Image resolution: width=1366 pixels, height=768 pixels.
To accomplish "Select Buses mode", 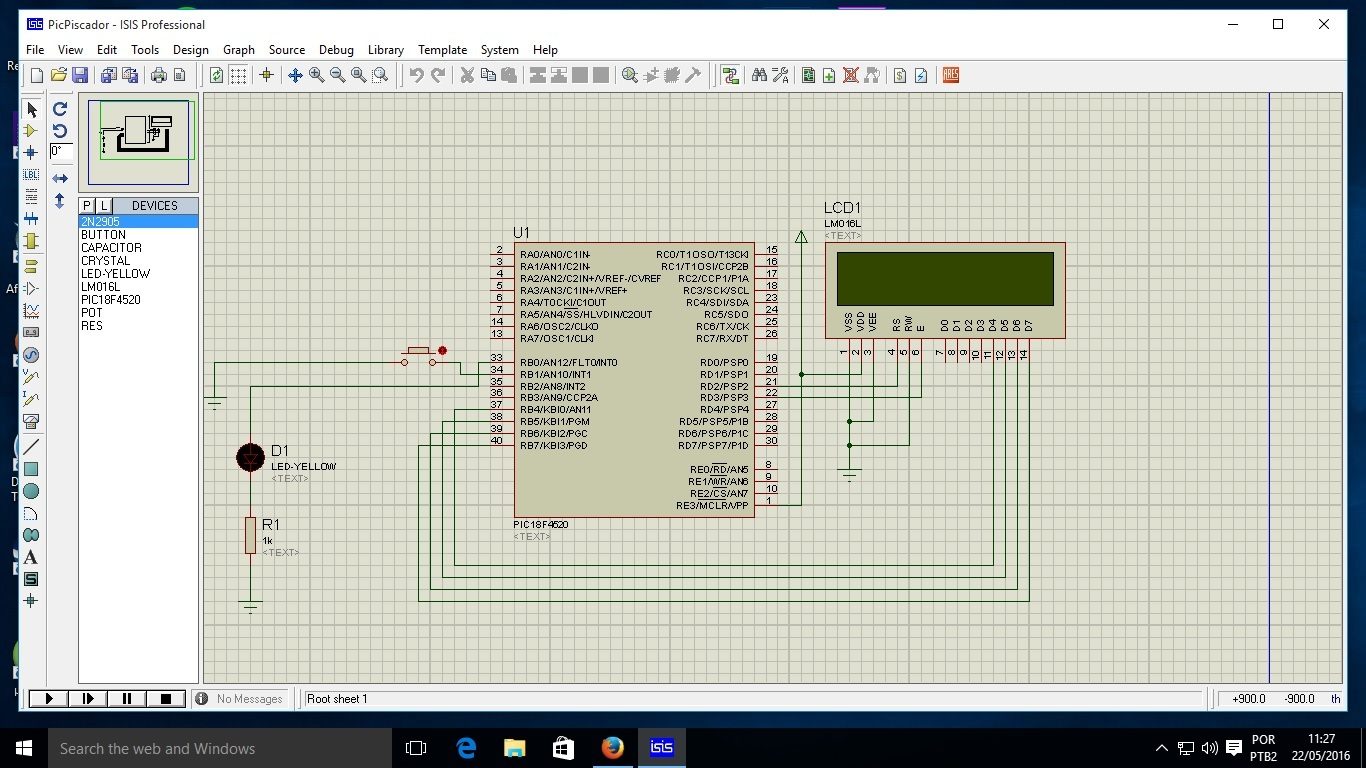I will 31,219.
